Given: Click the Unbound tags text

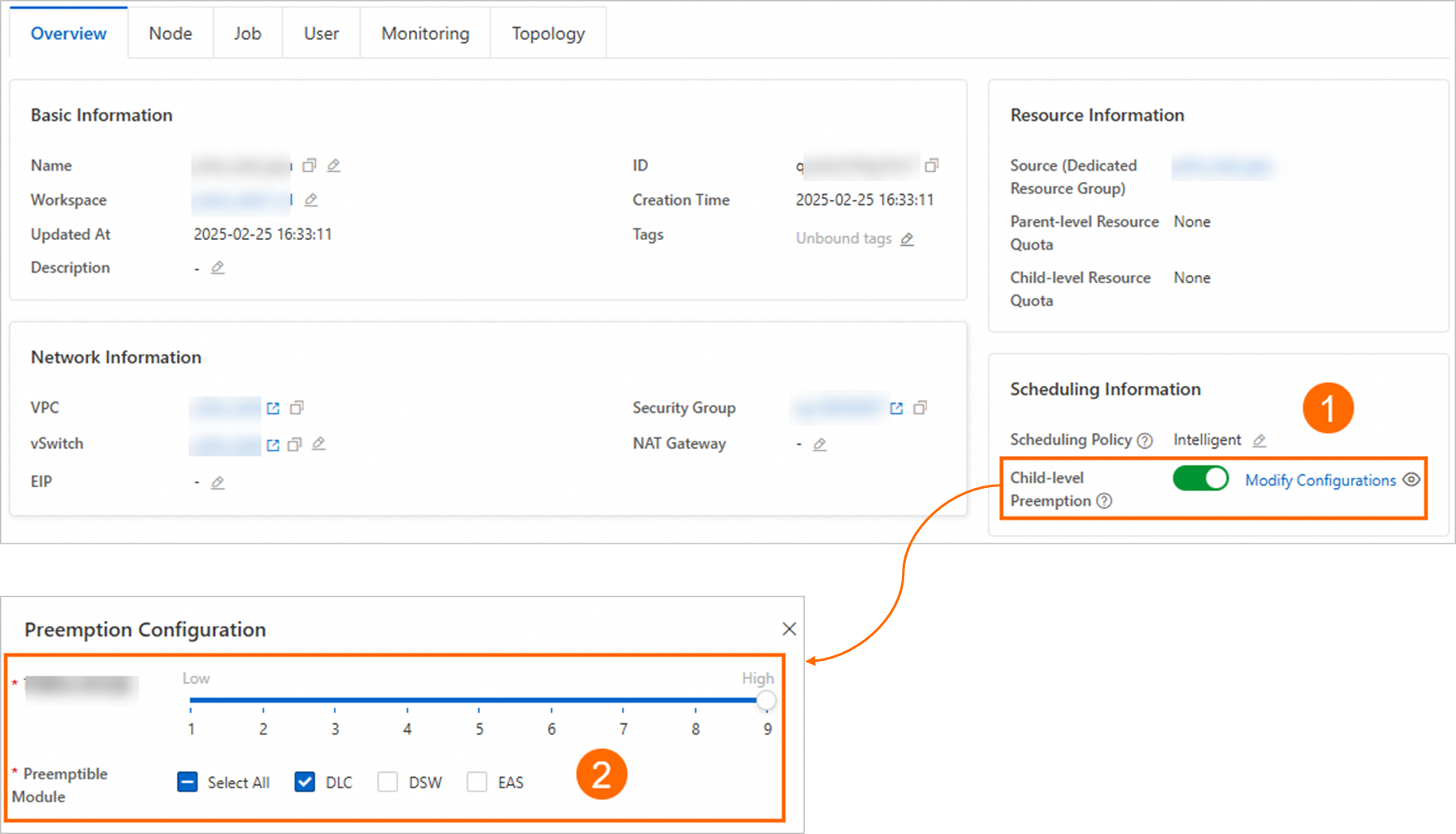Looking at the screenshot, I should (x=844, y=238).
